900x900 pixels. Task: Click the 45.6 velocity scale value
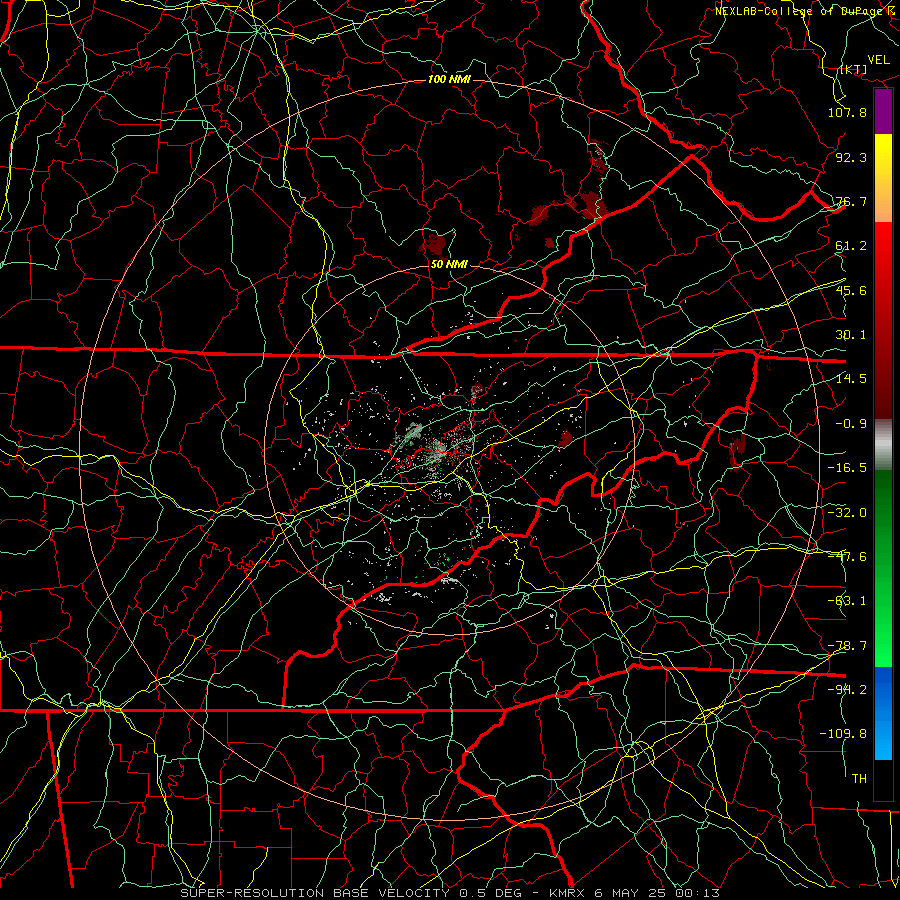(851, 290)
